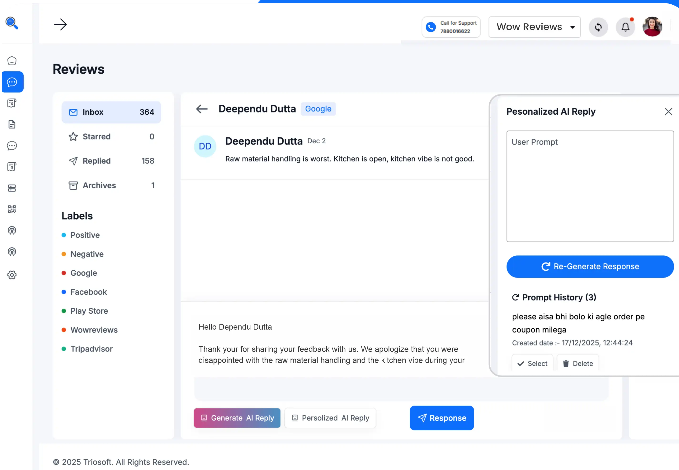Click the 158 replied count
This screenshot has width=679, height=470.
click(x=148, y=161)
